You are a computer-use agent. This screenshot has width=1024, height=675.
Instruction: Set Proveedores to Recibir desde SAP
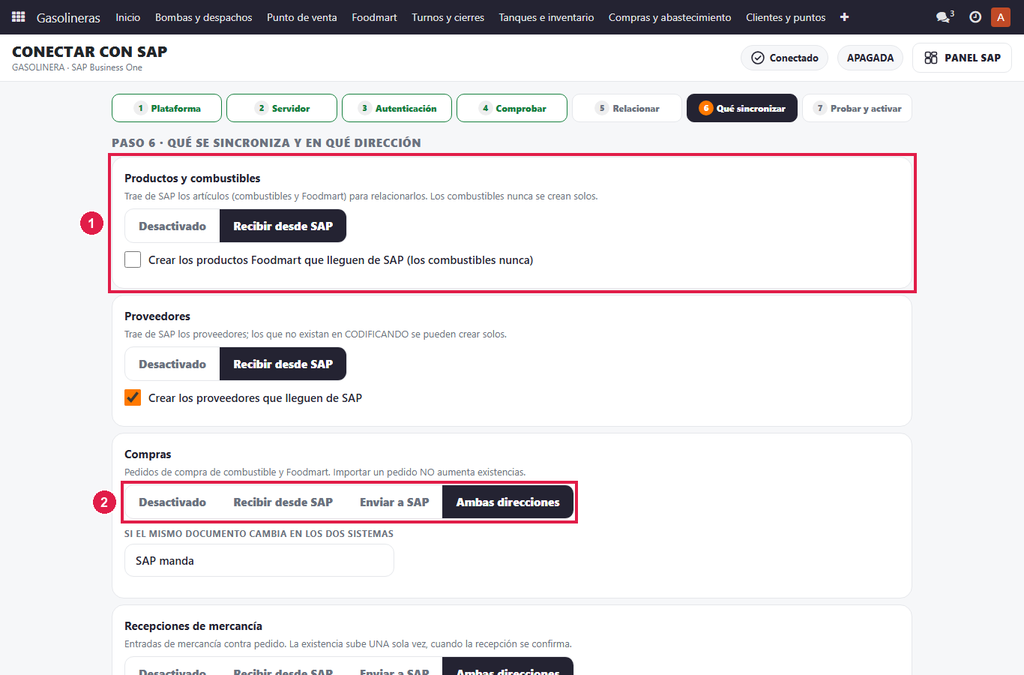tap(283, 364)
